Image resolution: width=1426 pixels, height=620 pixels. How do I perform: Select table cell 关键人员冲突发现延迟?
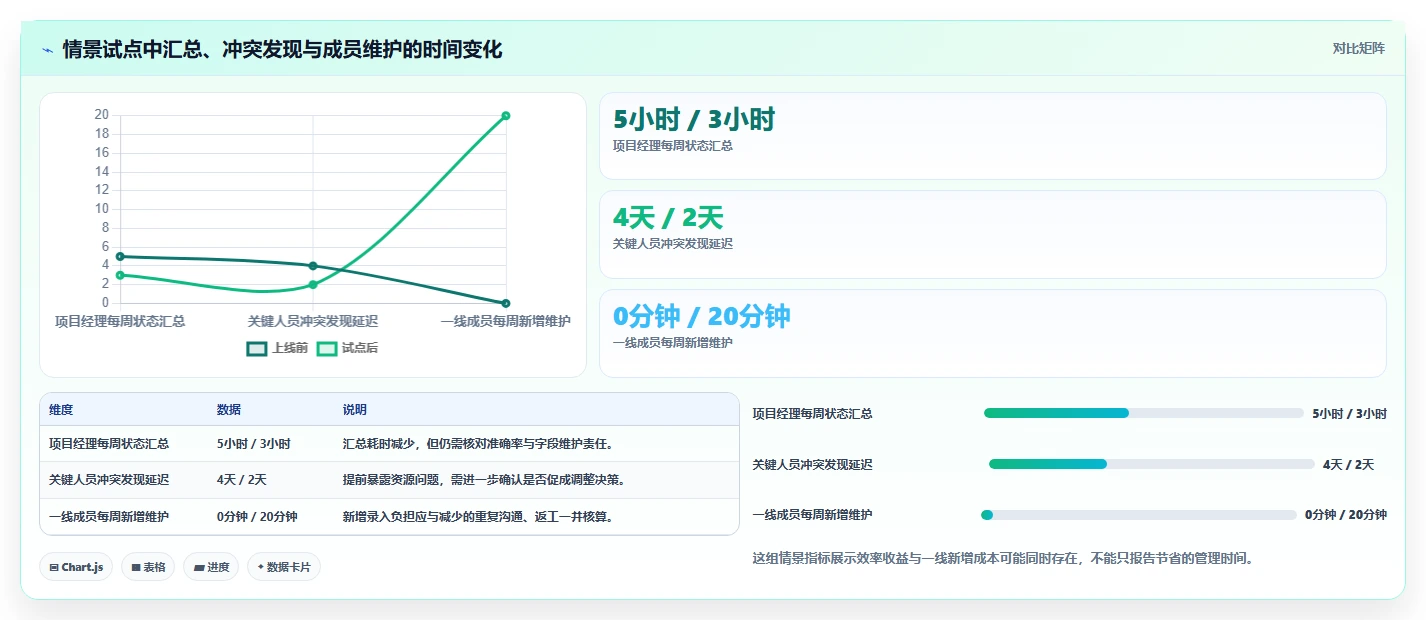coord(109,480)
